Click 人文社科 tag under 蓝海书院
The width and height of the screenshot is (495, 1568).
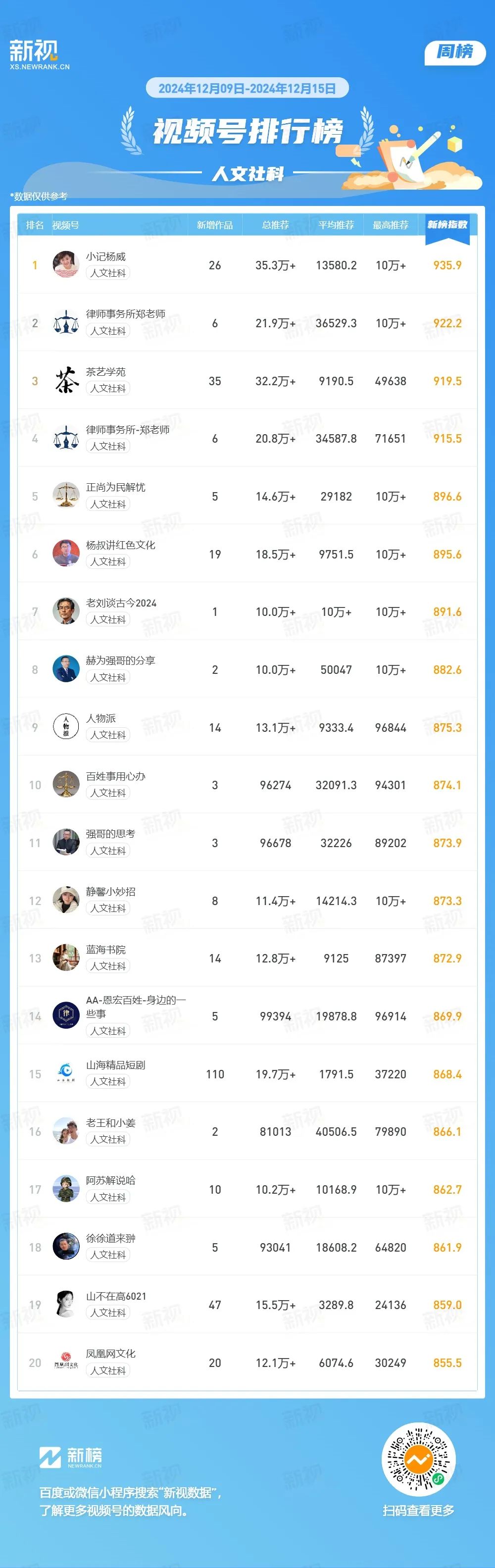pyautogui.click(x=108, y=966)
